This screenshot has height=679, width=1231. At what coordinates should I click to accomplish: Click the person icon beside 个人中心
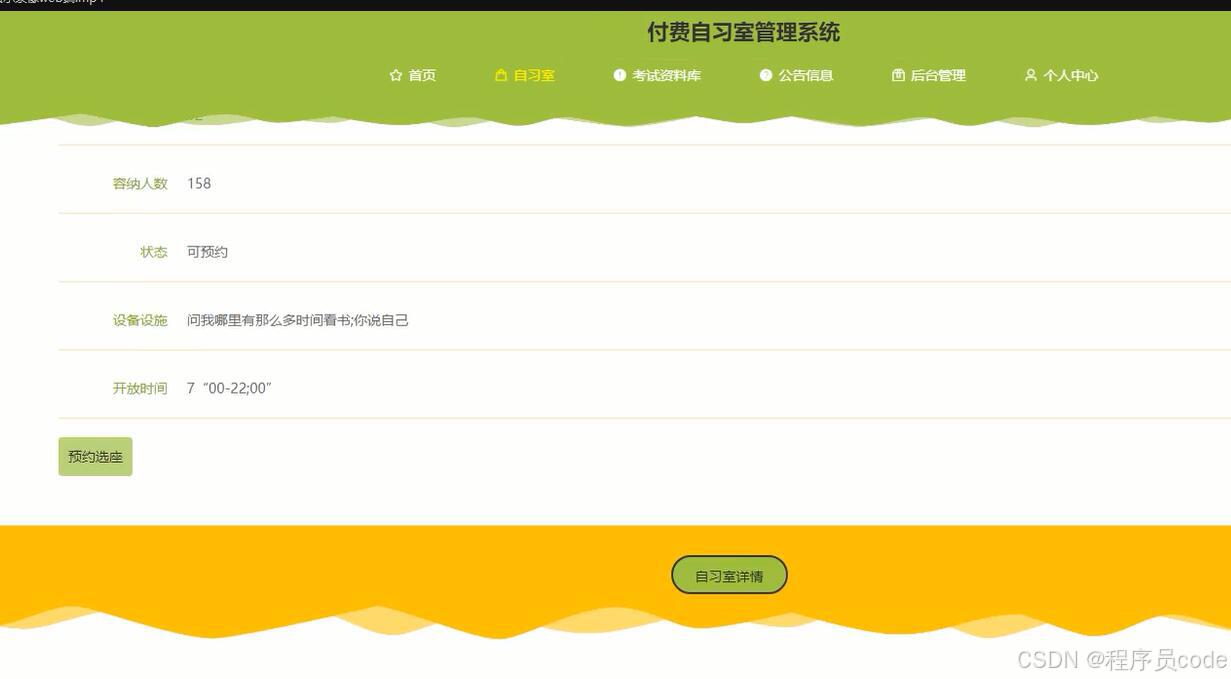tap(1031, 75)
